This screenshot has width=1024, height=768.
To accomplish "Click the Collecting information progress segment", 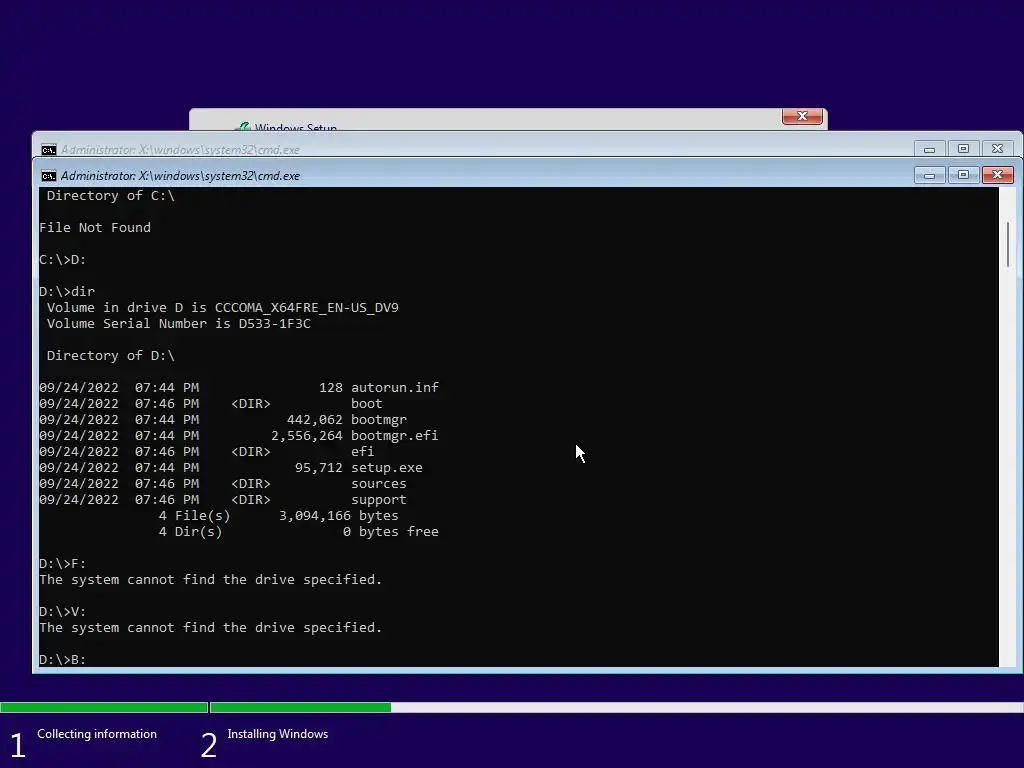I will pyautogui.click(x=104, y=707).
